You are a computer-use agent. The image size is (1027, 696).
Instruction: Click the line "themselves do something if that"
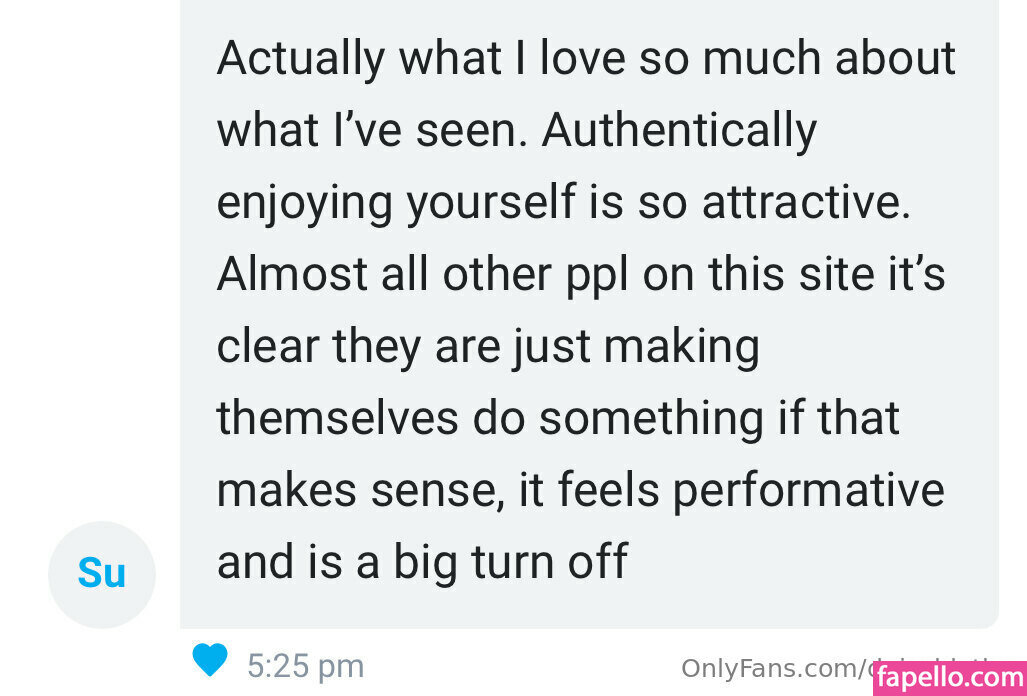point(558,418)
